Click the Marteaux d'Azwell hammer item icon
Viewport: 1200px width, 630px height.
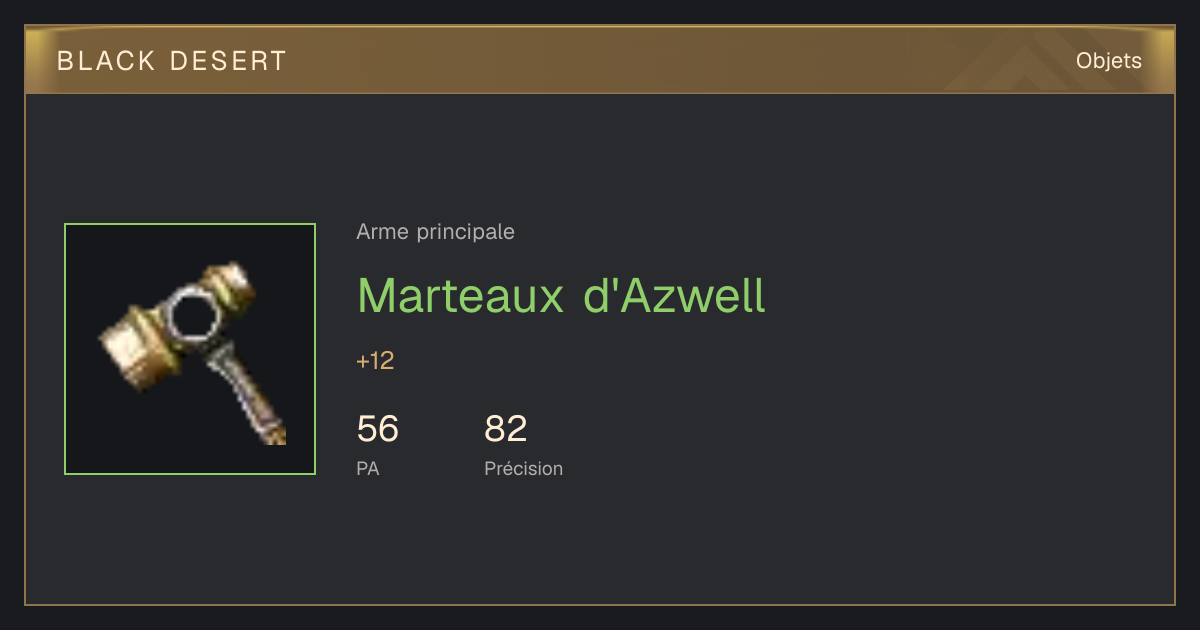click(190, 349)
